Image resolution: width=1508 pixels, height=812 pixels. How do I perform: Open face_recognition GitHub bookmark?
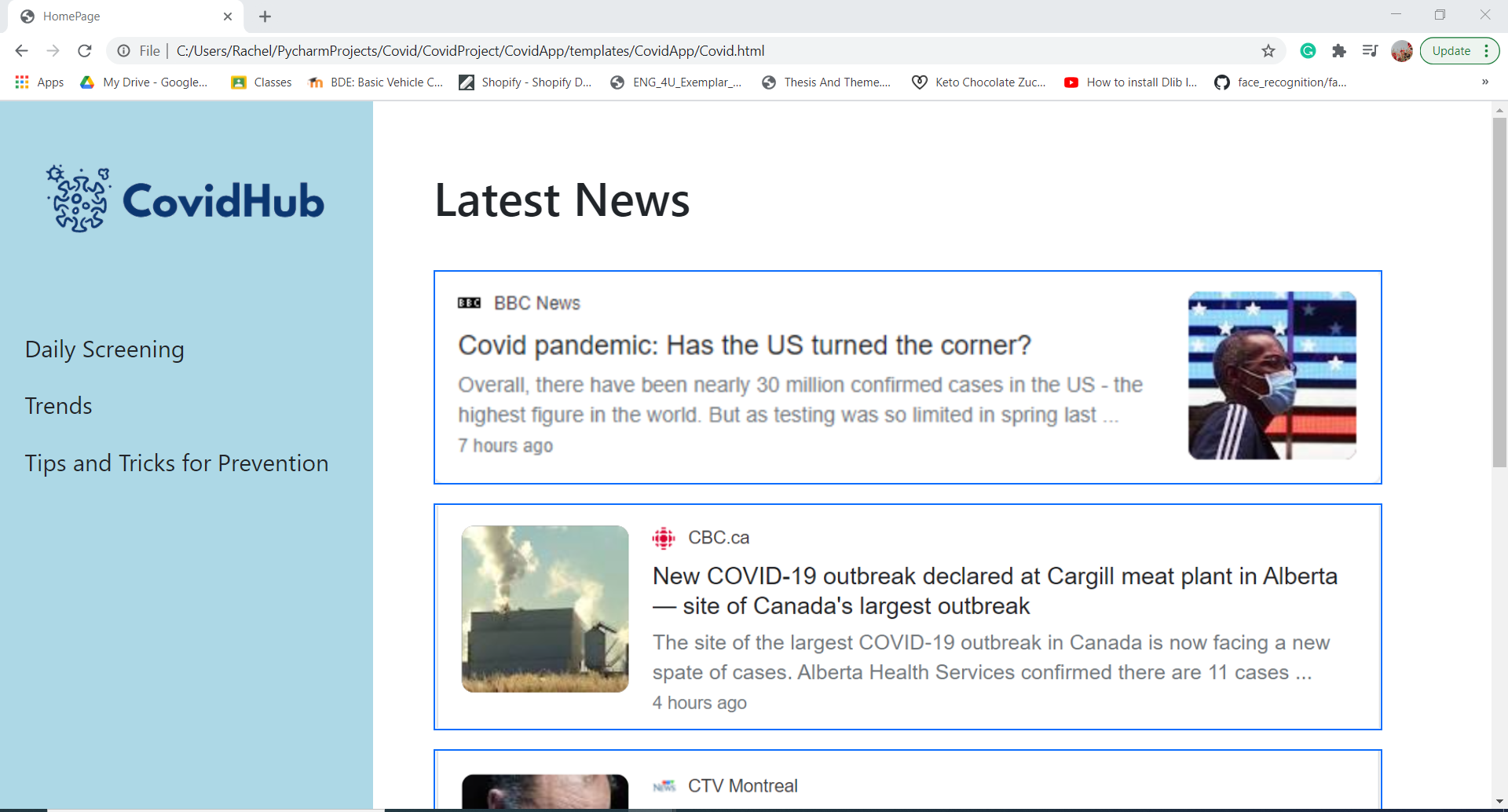1280,82
